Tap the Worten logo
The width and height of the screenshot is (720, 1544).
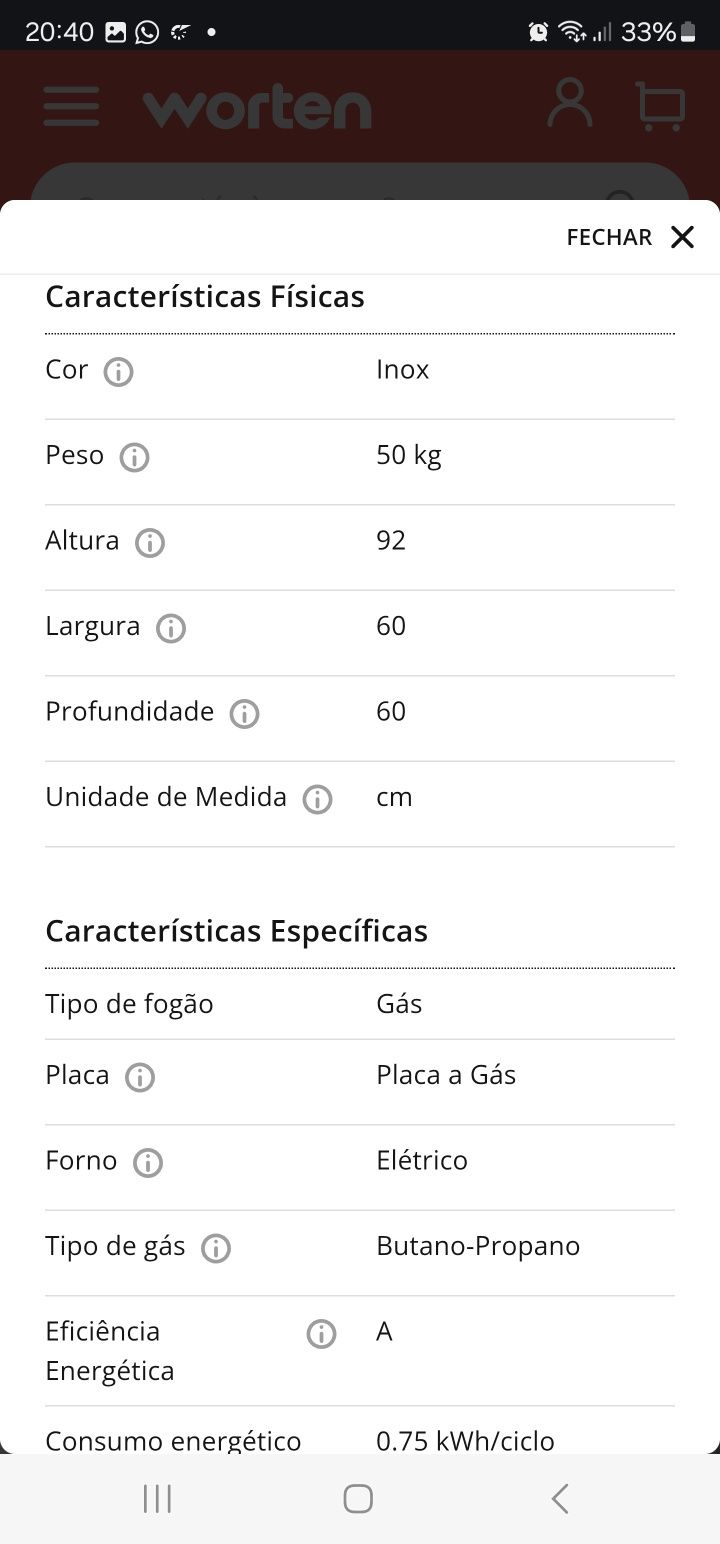pos(257,107)
